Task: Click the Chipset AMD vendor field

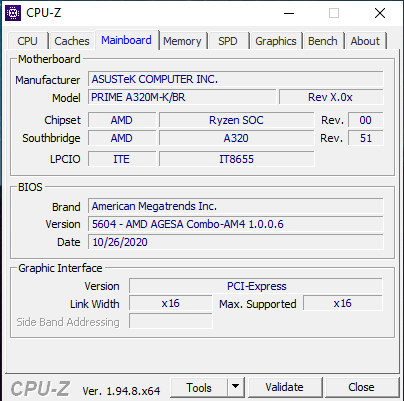Action: point(122,120)
